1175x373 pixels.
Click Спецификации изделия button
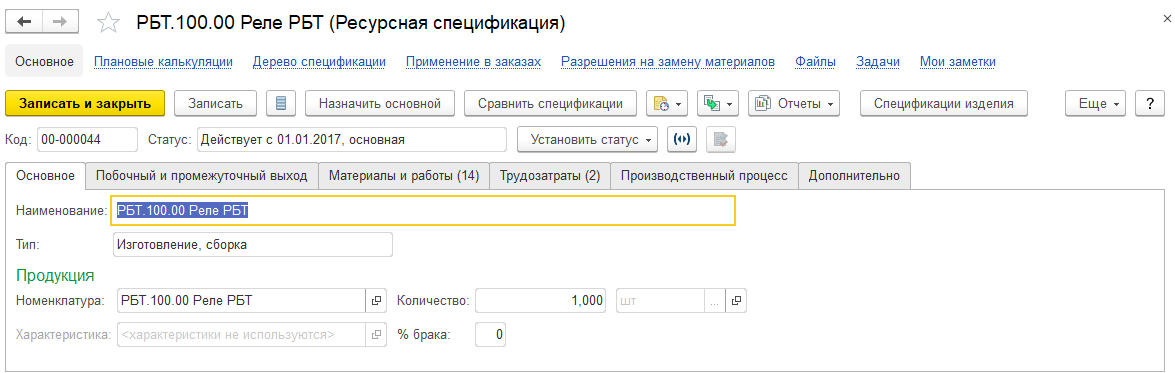pos(943,103)
